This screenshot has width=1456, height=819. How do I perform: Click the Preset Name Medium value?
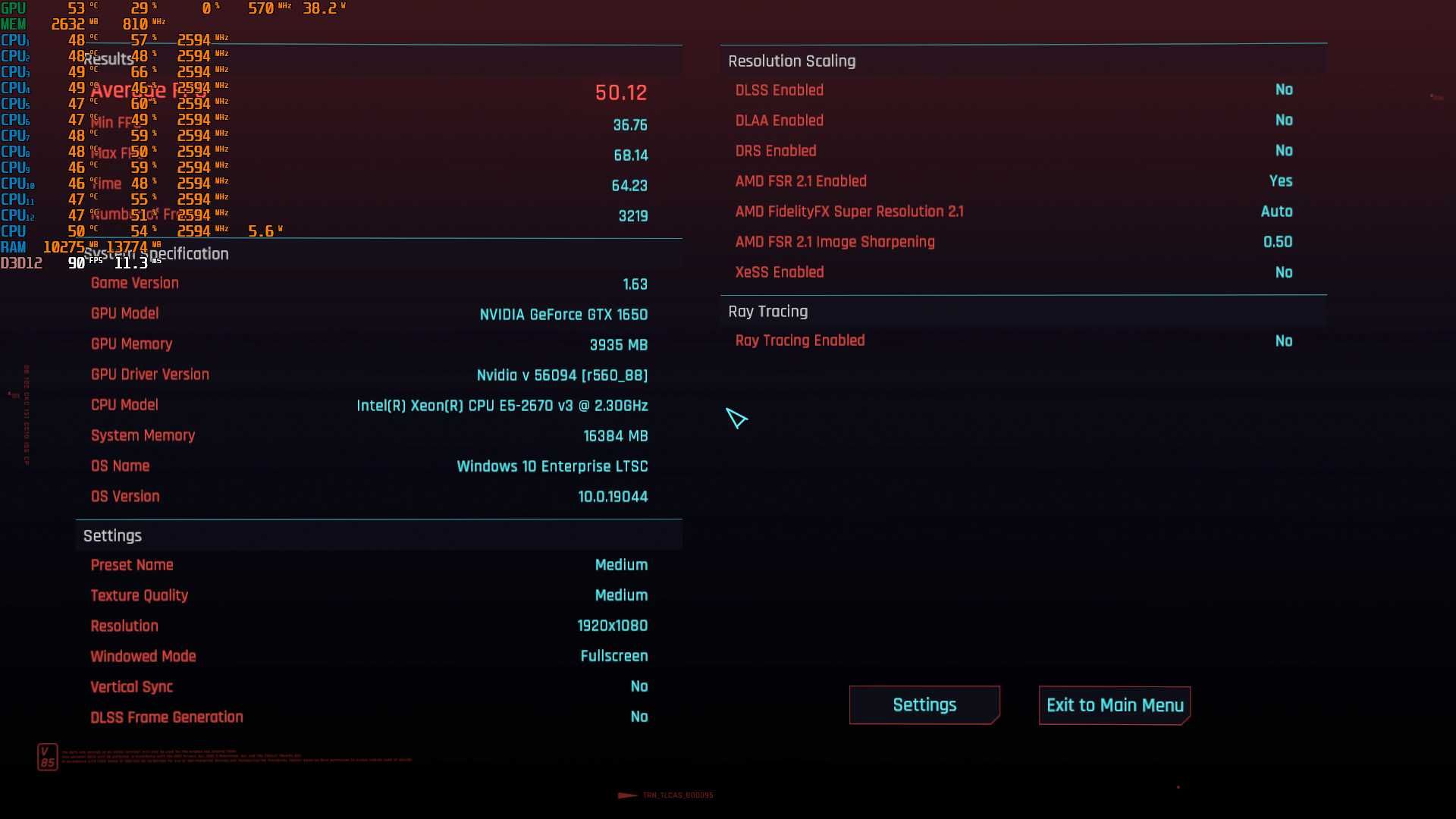[x=621, y=565]
